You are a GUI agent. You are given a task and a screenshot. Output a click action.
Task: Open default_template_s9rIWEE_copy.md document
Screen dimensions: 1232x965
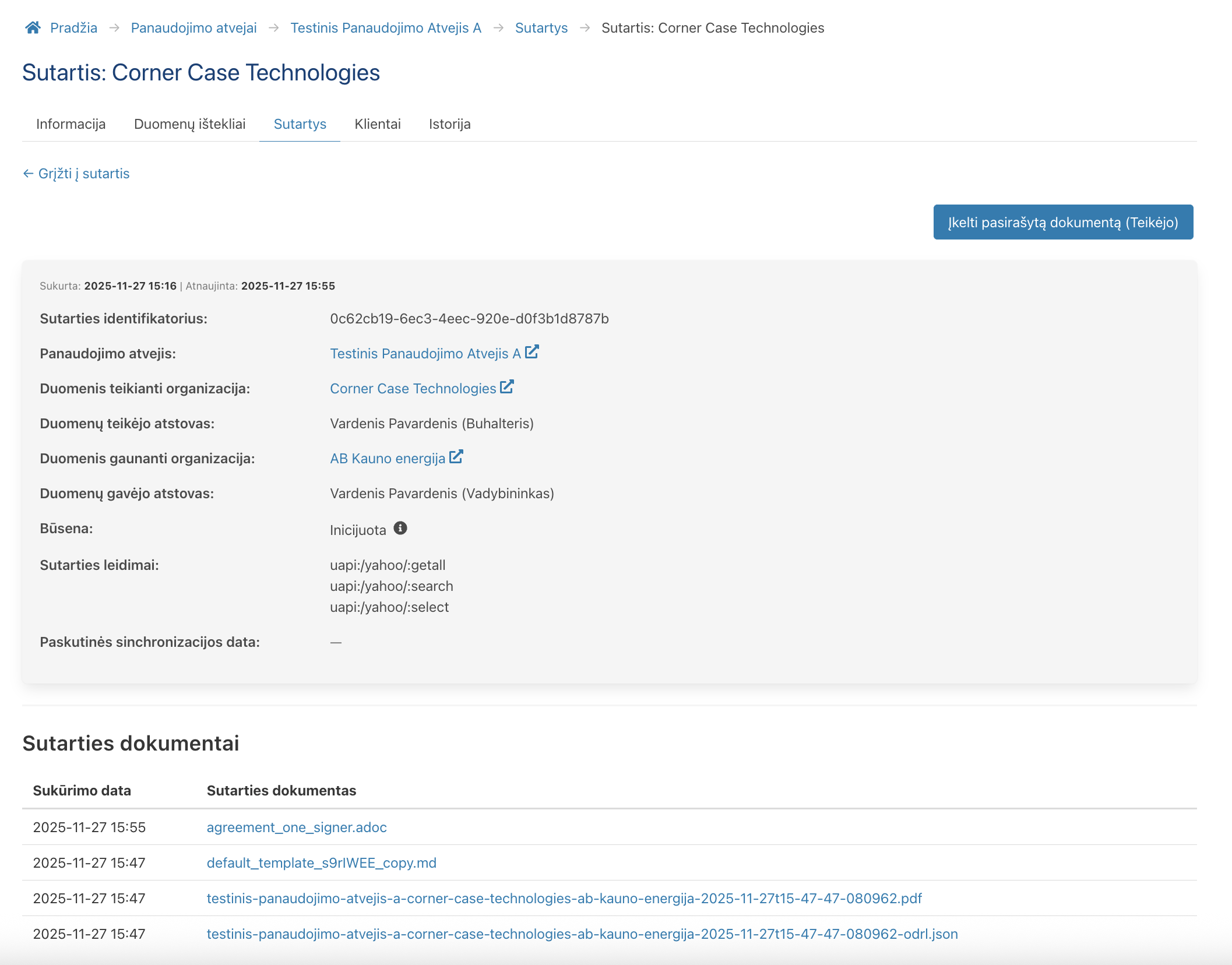[x=322, y=863]
